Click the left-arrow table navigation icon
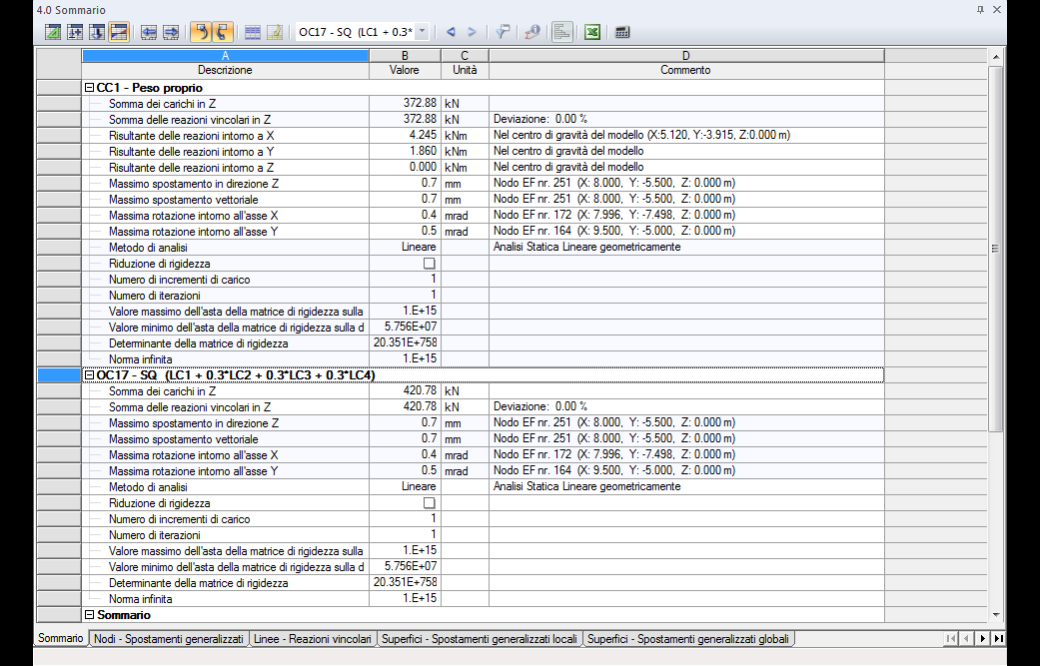Viewport: 1040px width, 666px height. click(149, 32)
